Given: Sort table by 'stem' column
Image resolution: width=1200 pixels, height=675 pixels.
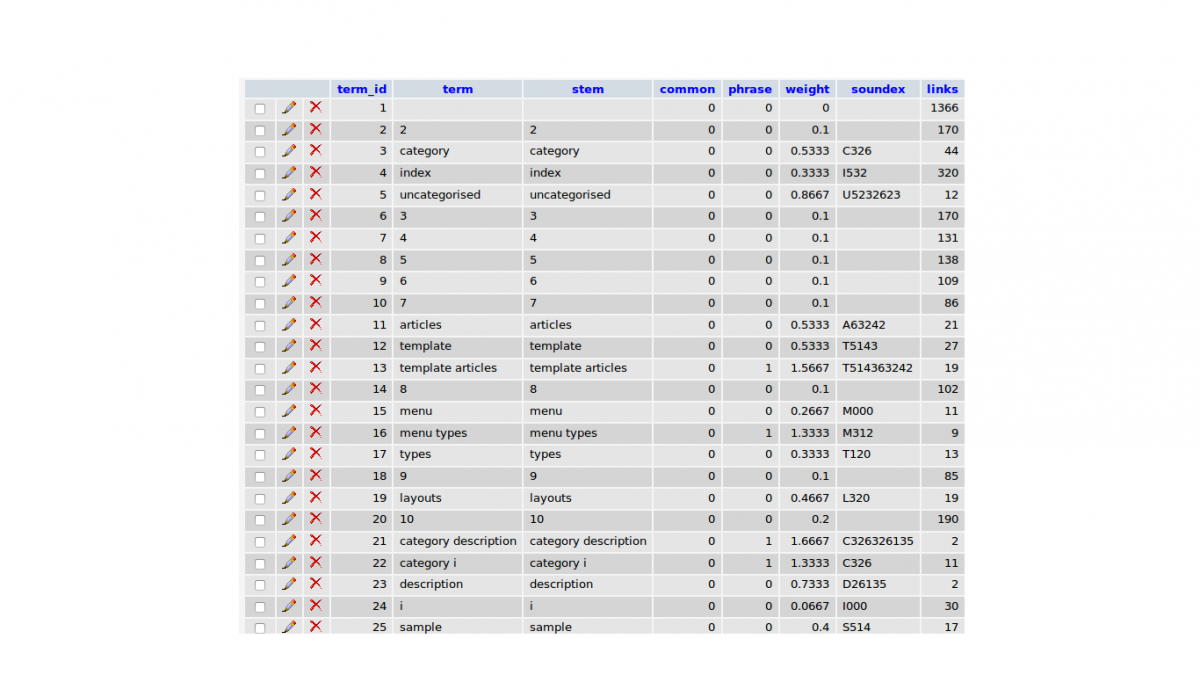Looking at the screenshot, I should (x=588, y=89).
